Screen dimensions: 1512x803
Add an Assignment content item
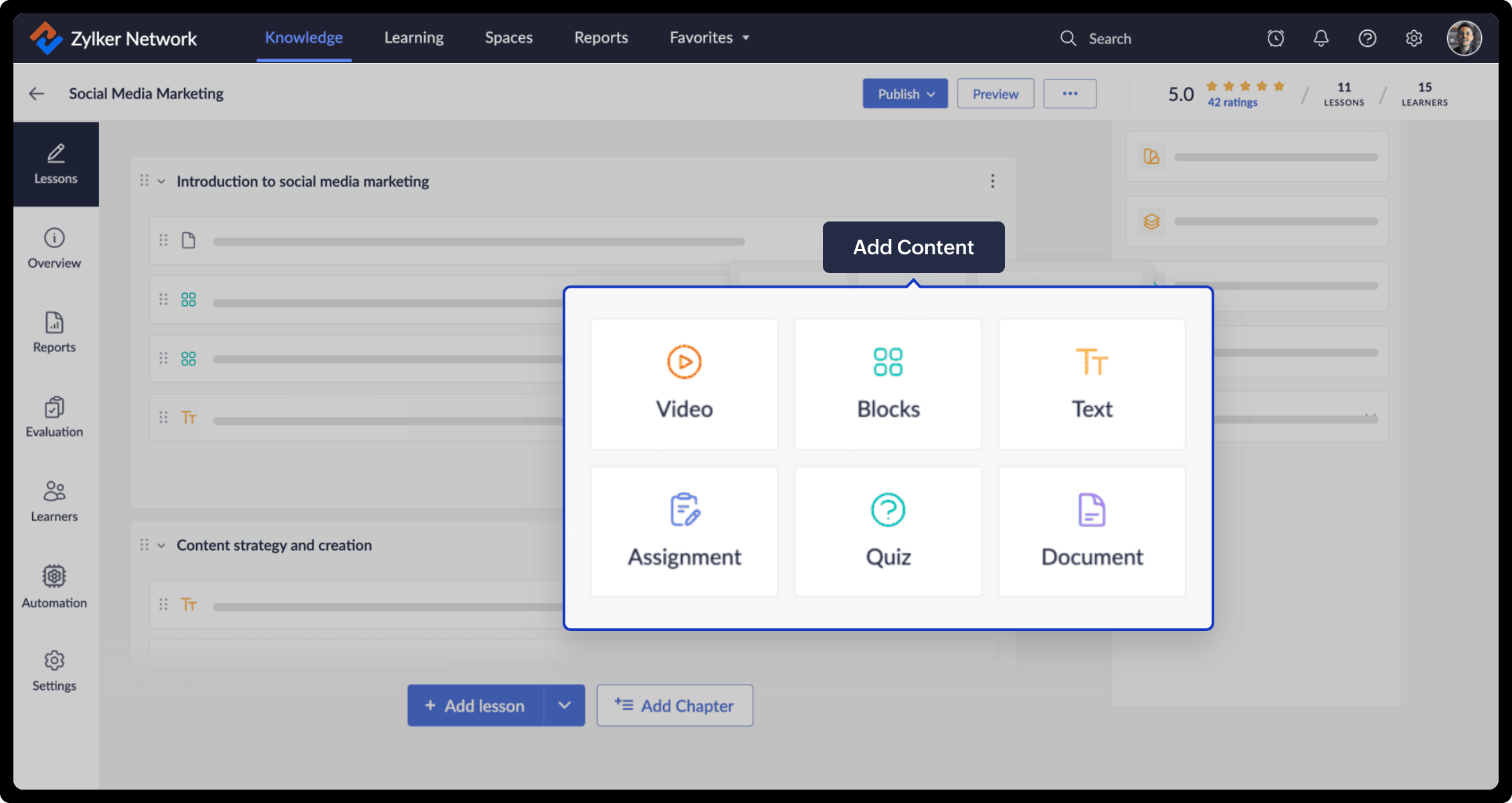[x=684, y=531]
